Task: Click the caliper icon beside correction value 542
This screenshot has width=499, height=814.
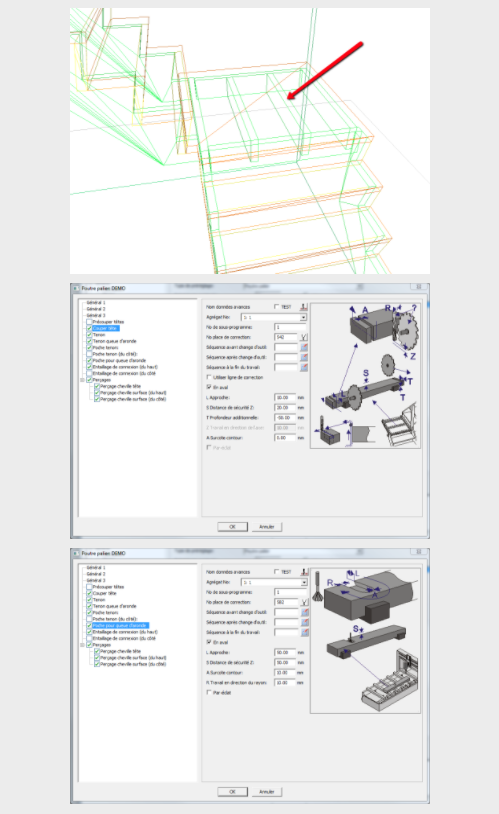Action: (304, 337)
